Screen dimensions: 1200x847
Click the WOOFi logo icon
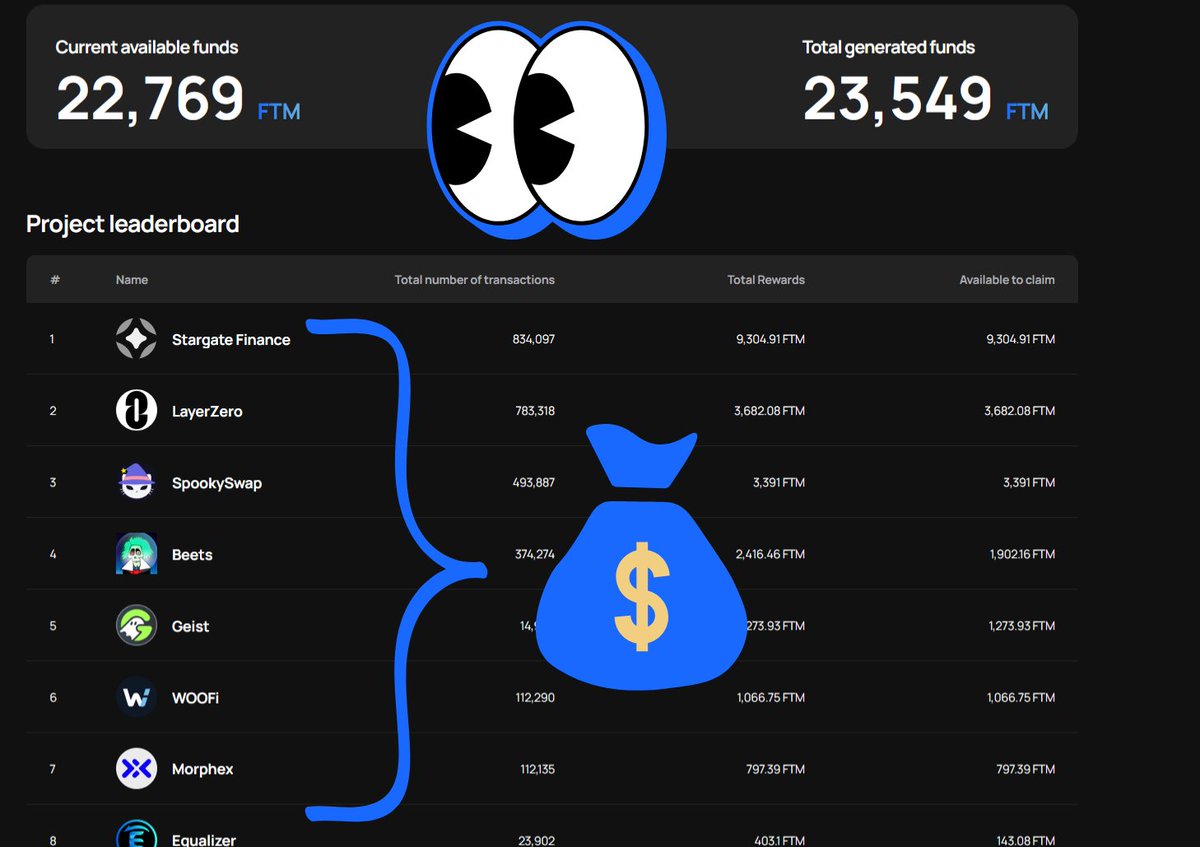click(x=136, y=697)
